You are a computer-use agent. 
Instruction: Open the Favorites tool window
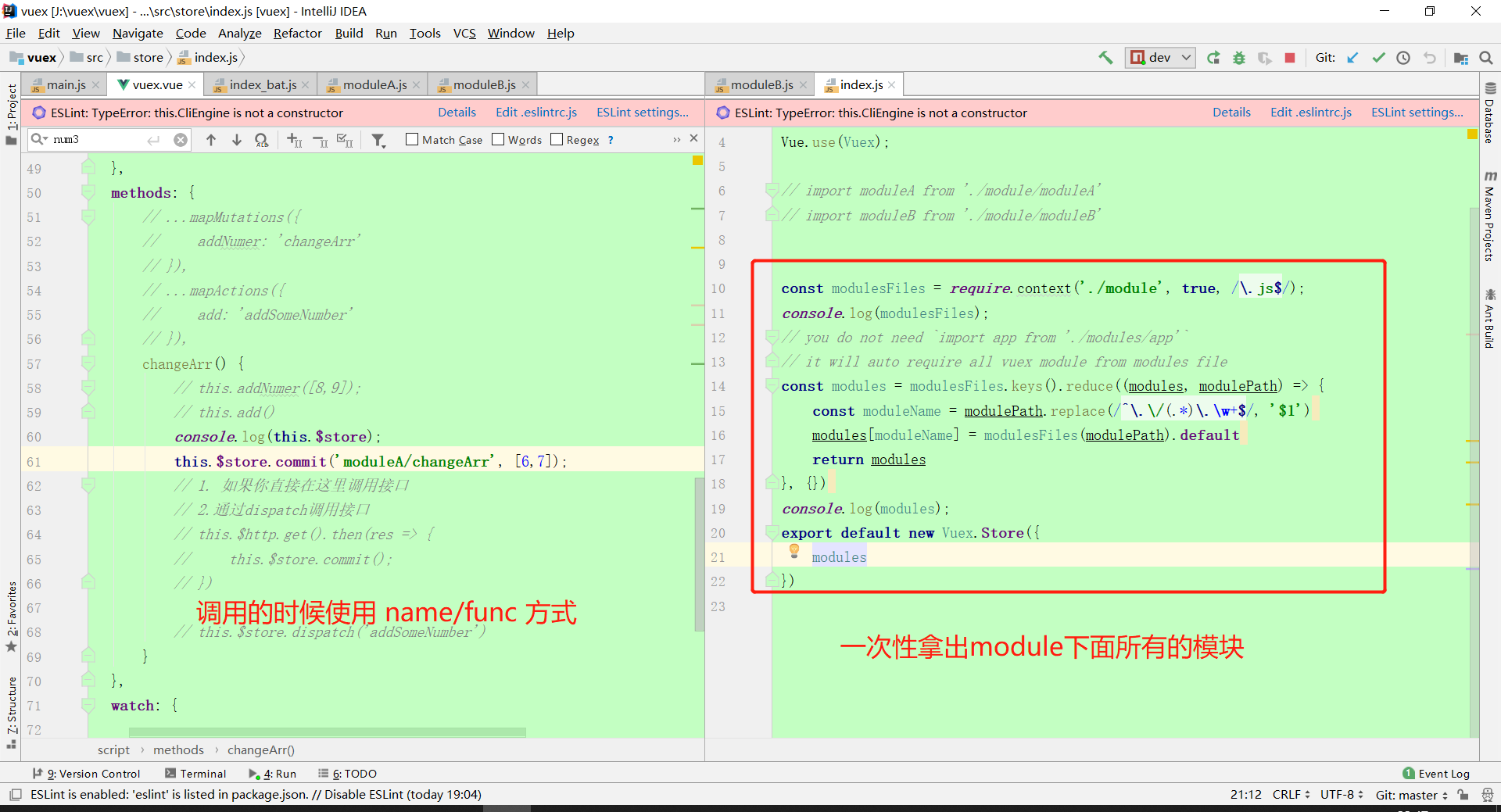tap(11, 617)
